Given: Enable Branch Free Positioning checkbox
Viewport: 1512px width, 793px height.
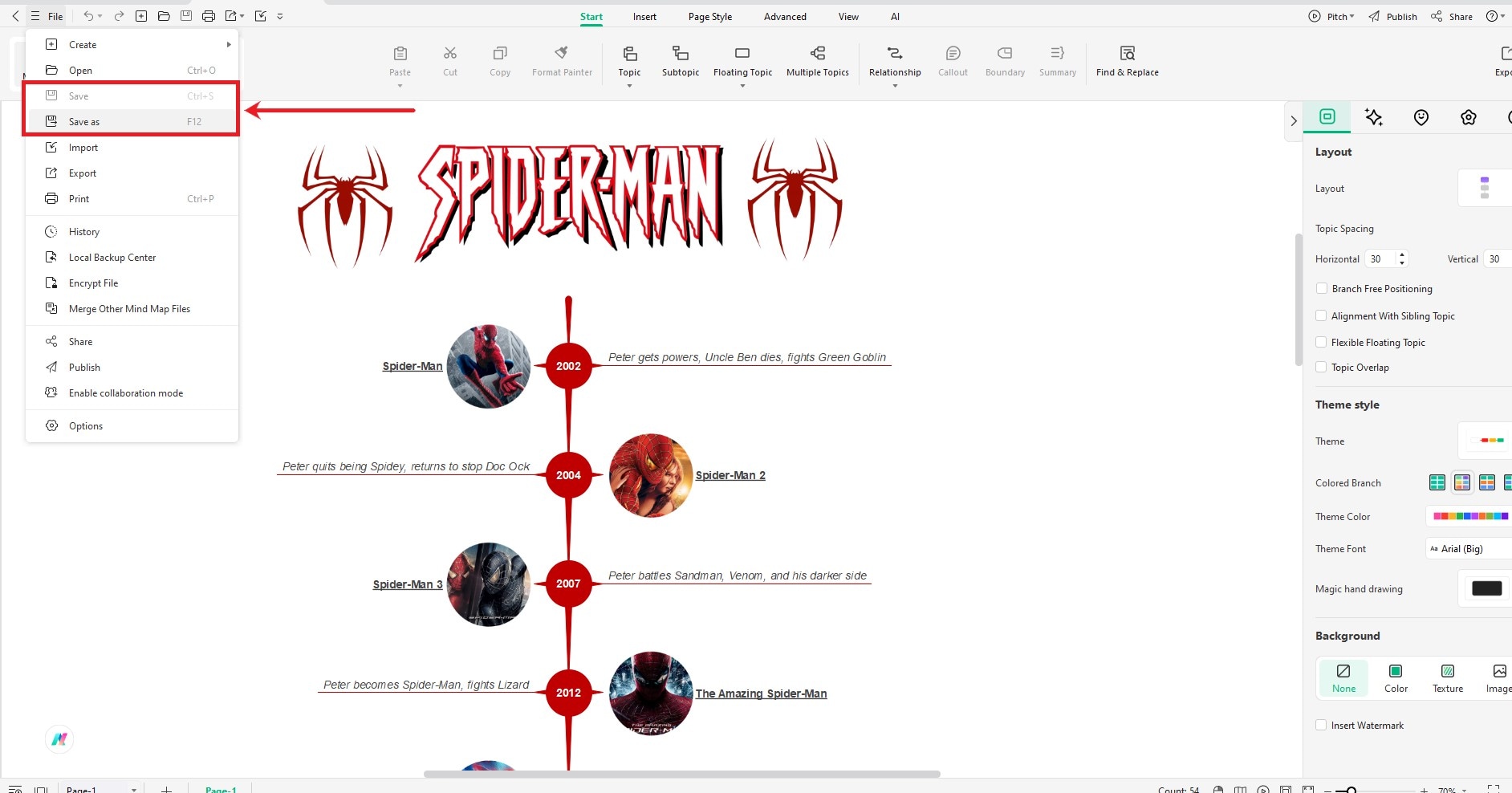Looking at the screenshot, I should 1322,288.
